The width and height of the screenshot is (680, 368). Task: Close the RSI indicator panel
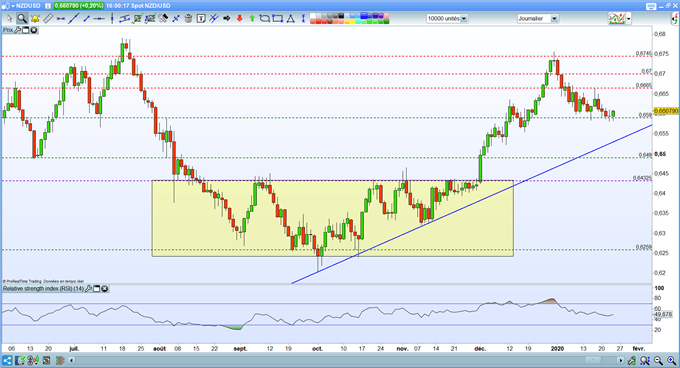[105, 289]
